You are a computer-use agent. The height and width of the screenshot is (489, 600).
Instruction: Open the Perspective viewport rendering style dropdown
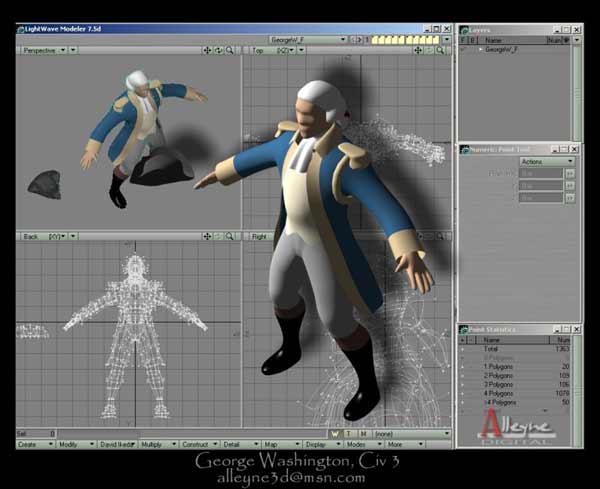pos(73,50)
